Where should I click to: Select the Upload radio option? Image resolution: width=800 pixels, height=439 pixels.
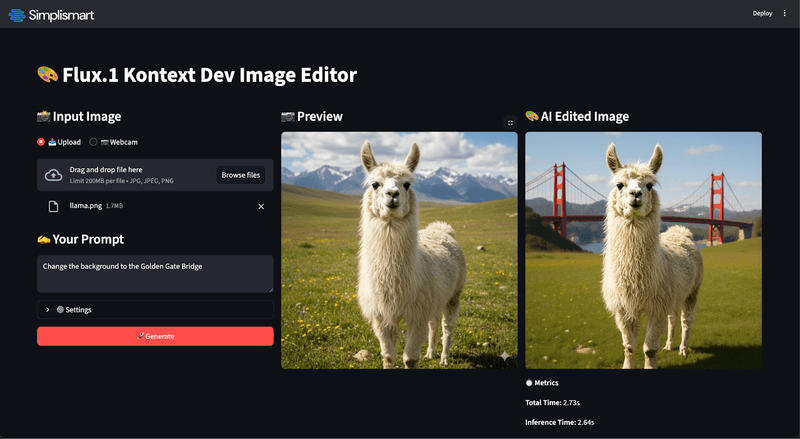coord(41,142)
